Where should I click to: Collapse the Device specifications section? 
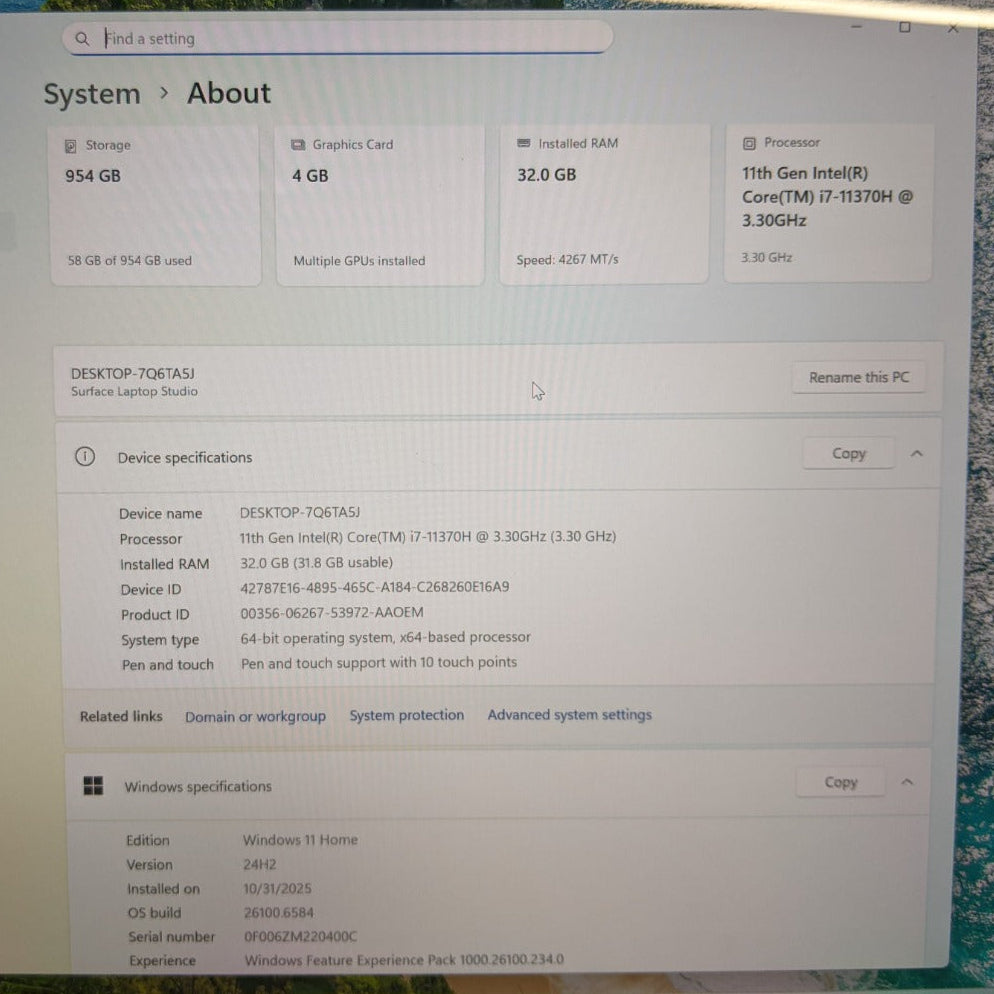point(917,453)
